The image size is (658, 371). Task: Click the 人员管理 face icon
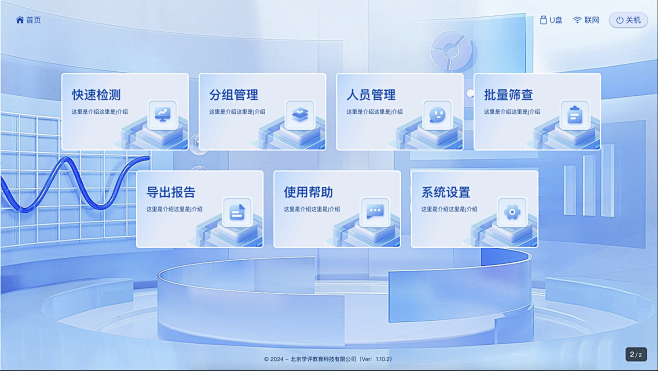click(437, 114)
